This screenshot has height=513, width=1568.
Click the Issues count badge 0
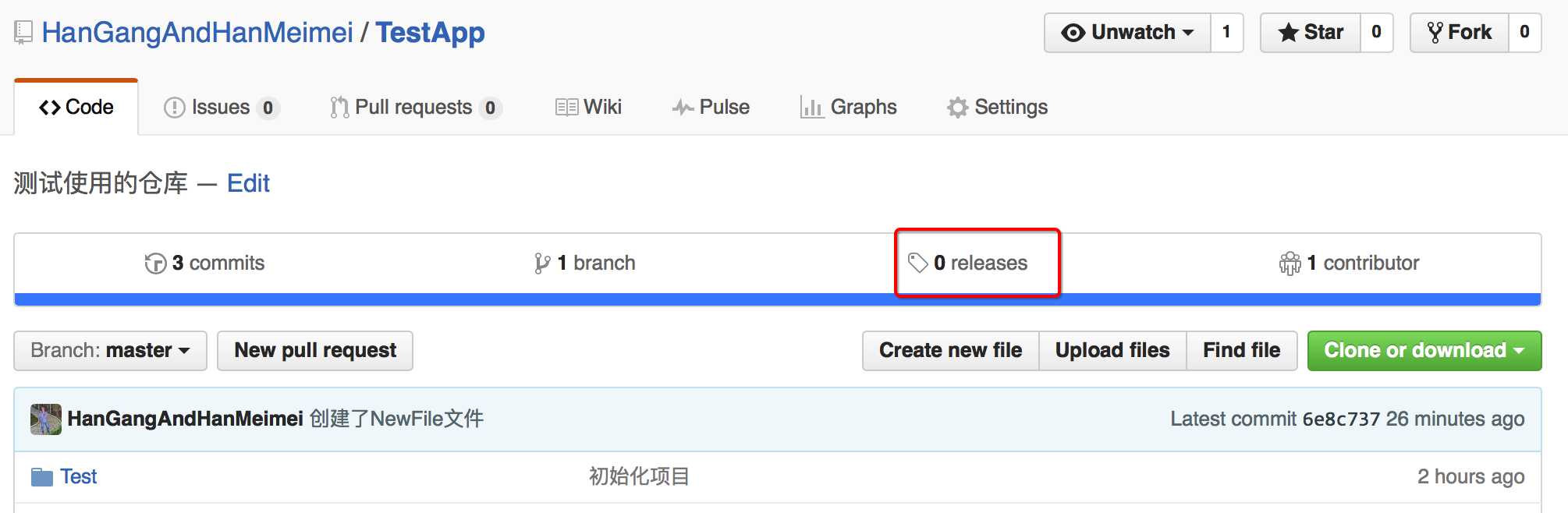click(268, 108)
